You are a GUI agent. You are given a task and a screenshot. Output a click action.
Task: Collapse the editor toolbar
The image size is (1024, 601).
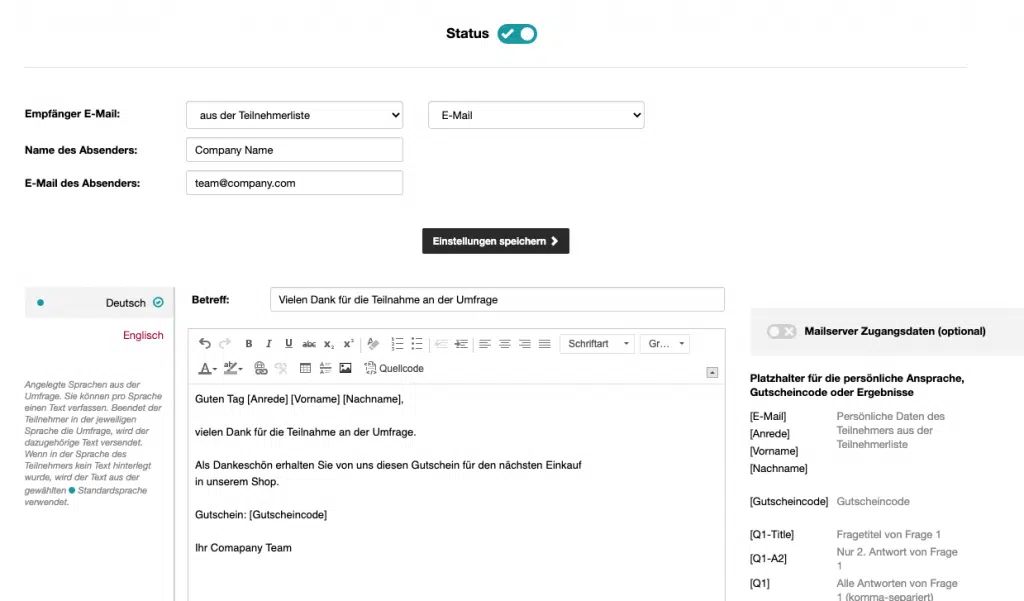click(712, 372)
